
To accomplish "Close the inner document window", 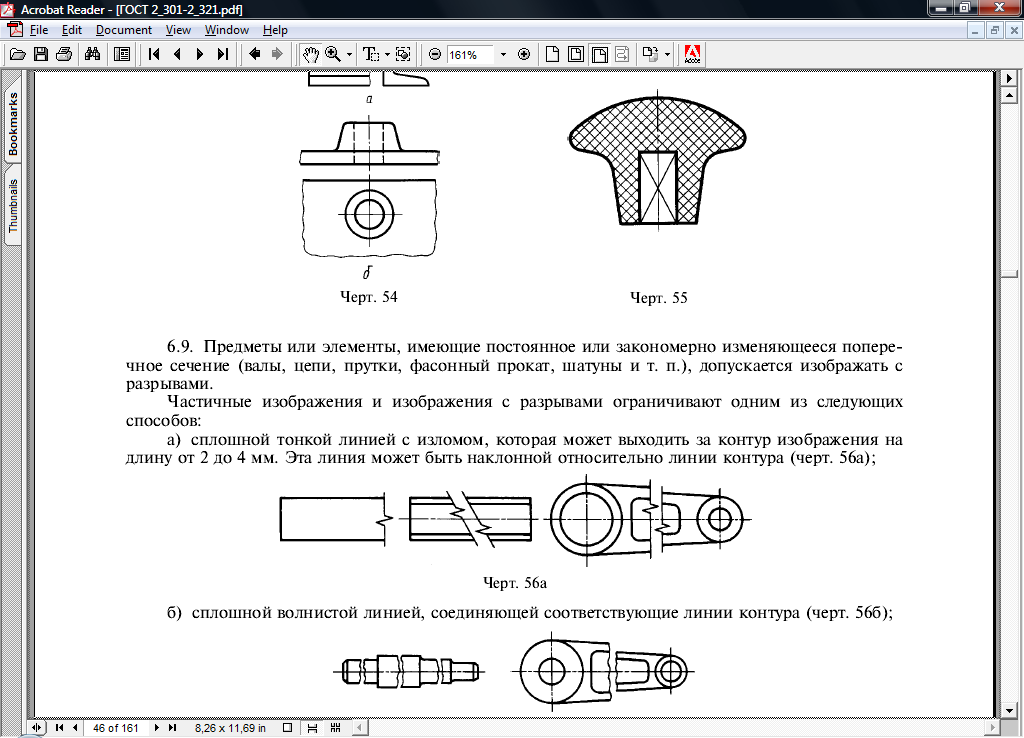I will (1014, 30).
